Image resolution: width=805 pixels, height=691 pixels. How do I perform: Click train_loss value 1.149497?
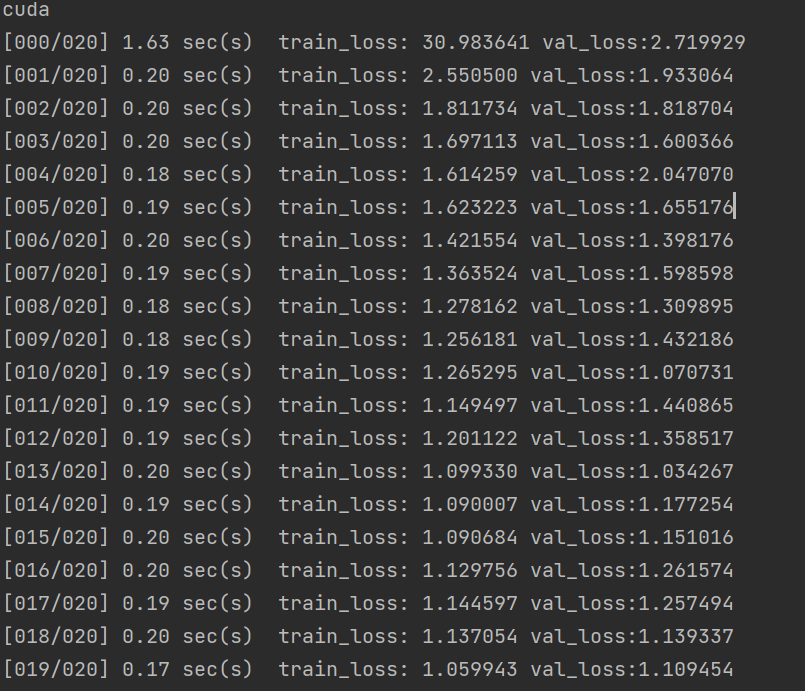[470, 406]
